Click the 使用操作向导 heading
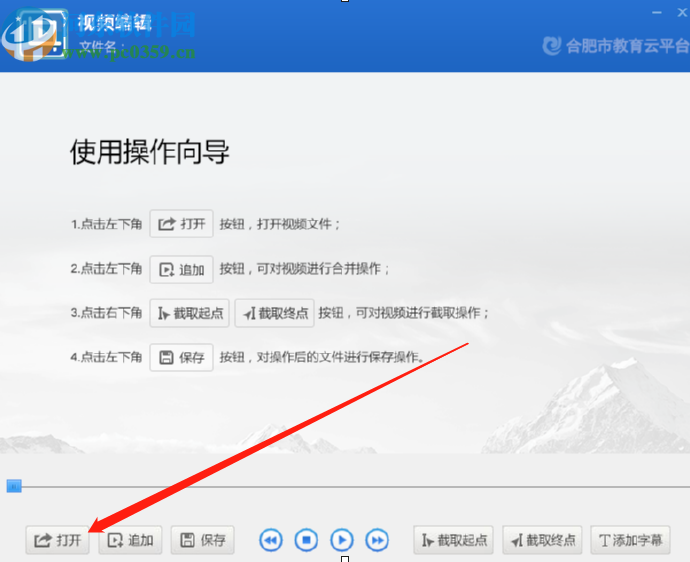Screen dimensions: 690x562 pyautogui.click(x=150, y=152)
